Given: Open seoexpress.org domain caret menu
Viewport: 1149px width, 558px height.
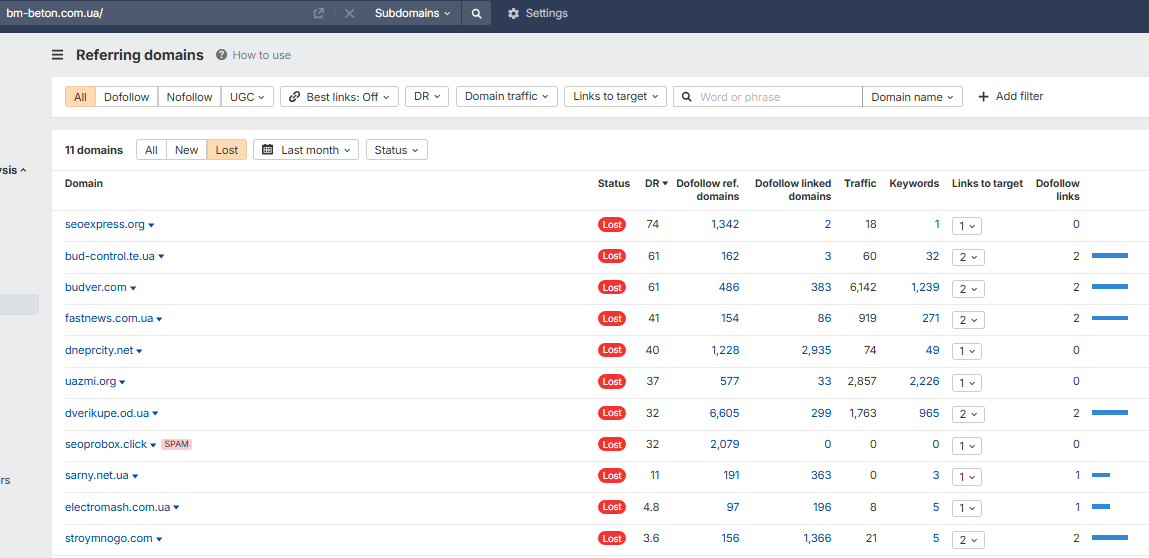Looking at the screenshot, I should (x=151, y=225).
